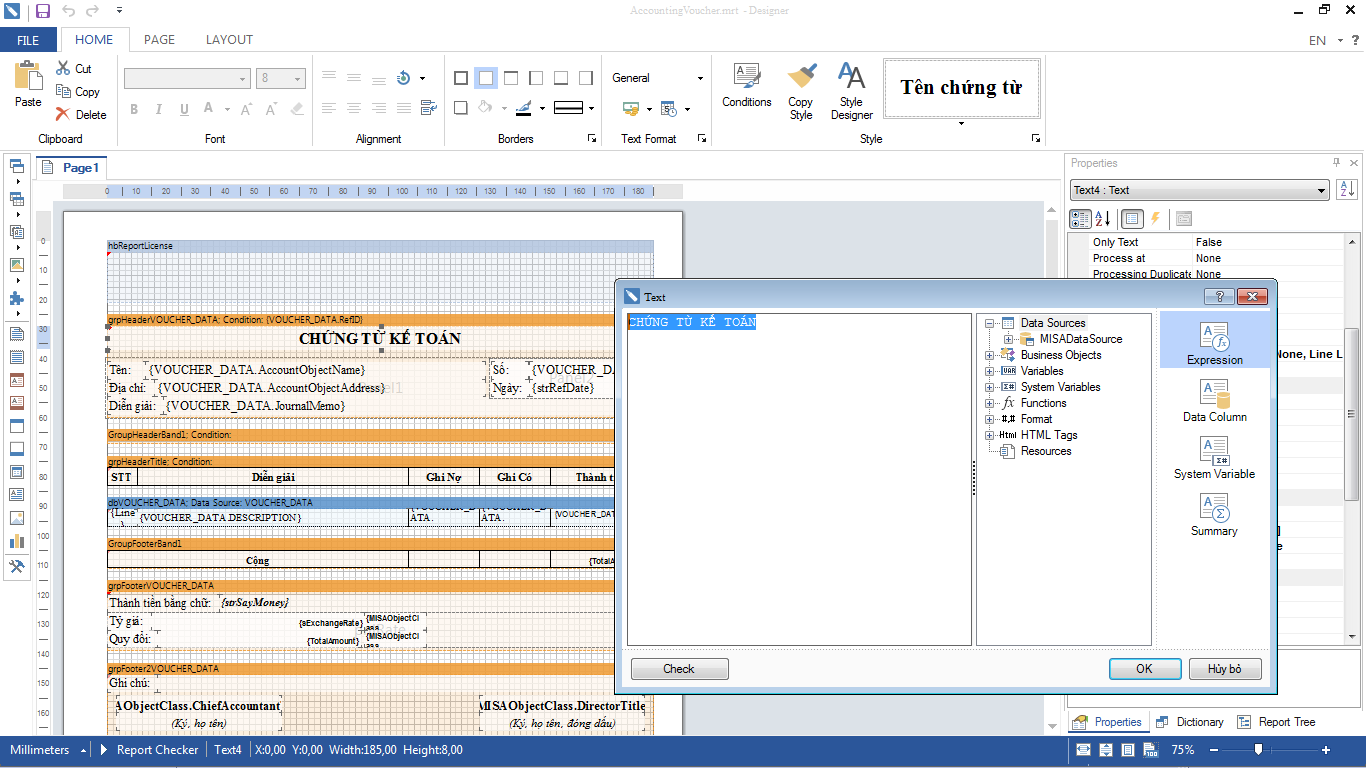Click the date time format icon

click(x=668, y=108)
